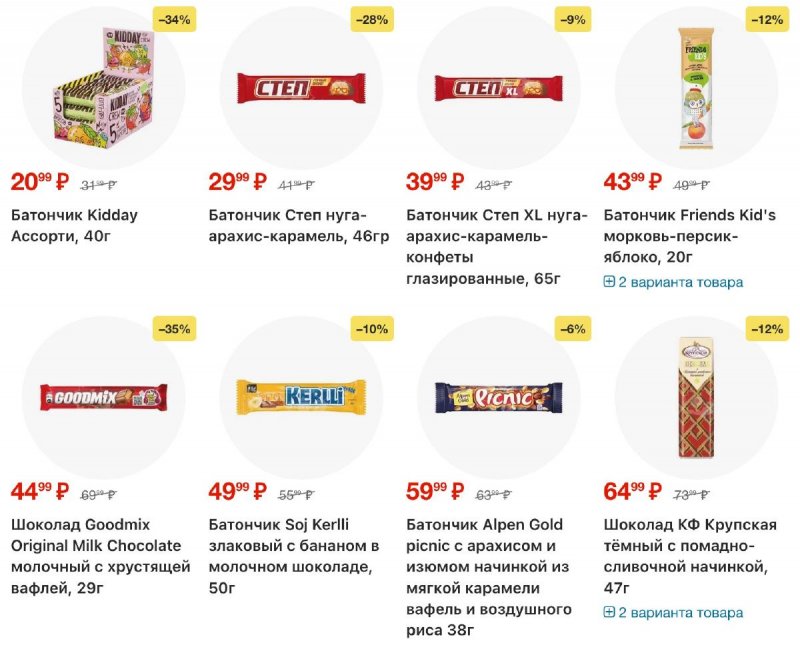Open the Friends Kid's bar image
The height and width of the screenshot is (655, 800).
point(694,88)
